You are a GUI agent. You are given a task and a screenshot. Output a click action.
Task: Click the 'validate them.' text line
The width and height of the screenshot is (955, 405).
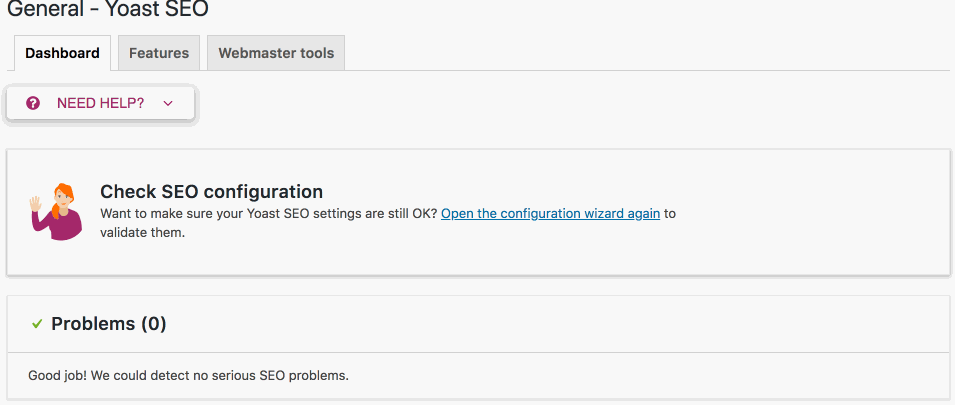tap(143, 232)
